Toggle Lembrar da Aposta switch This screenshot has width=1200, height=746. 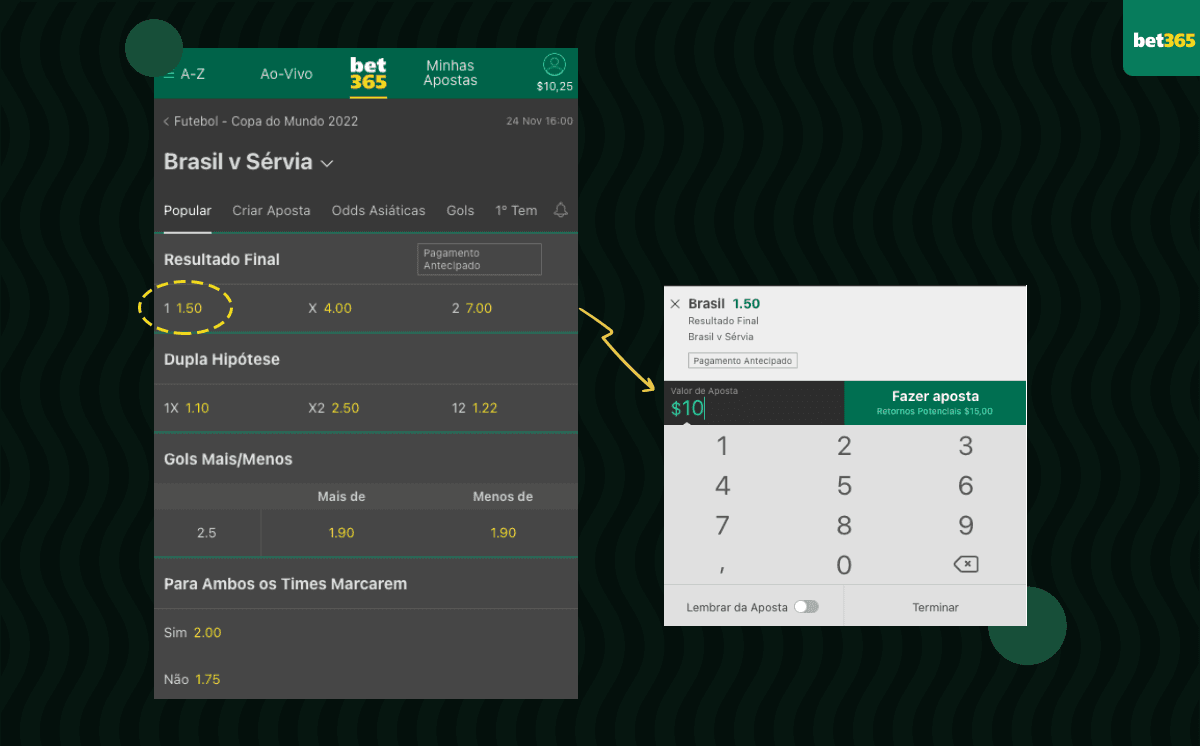(x=806, y=607)
